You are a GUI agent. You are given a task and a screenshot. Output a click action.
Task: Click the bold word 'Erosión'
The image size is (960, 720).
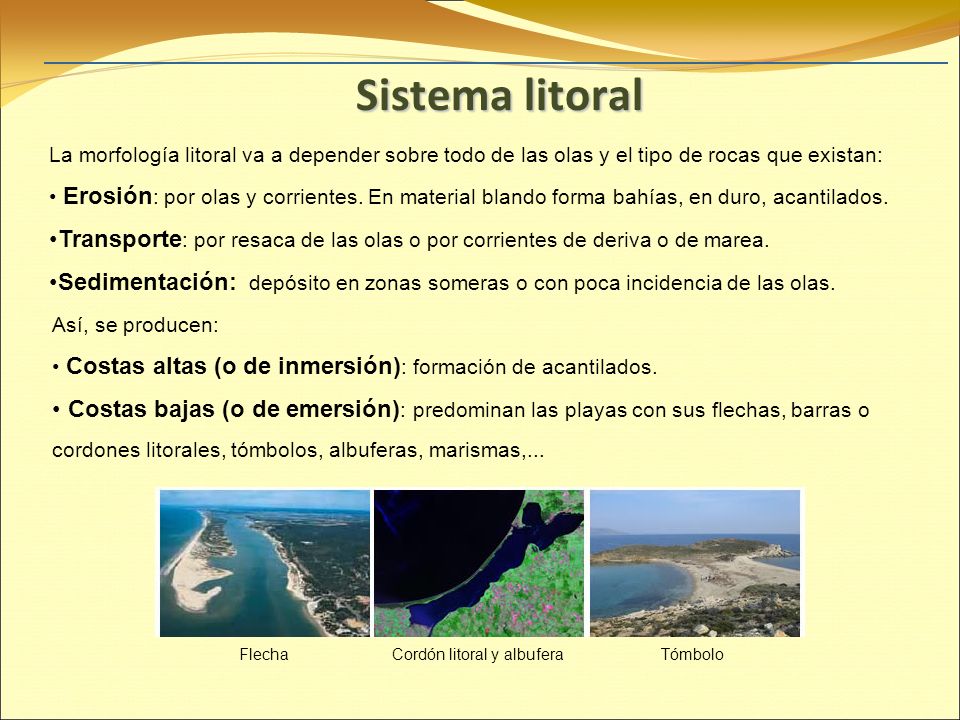(108, 196)
